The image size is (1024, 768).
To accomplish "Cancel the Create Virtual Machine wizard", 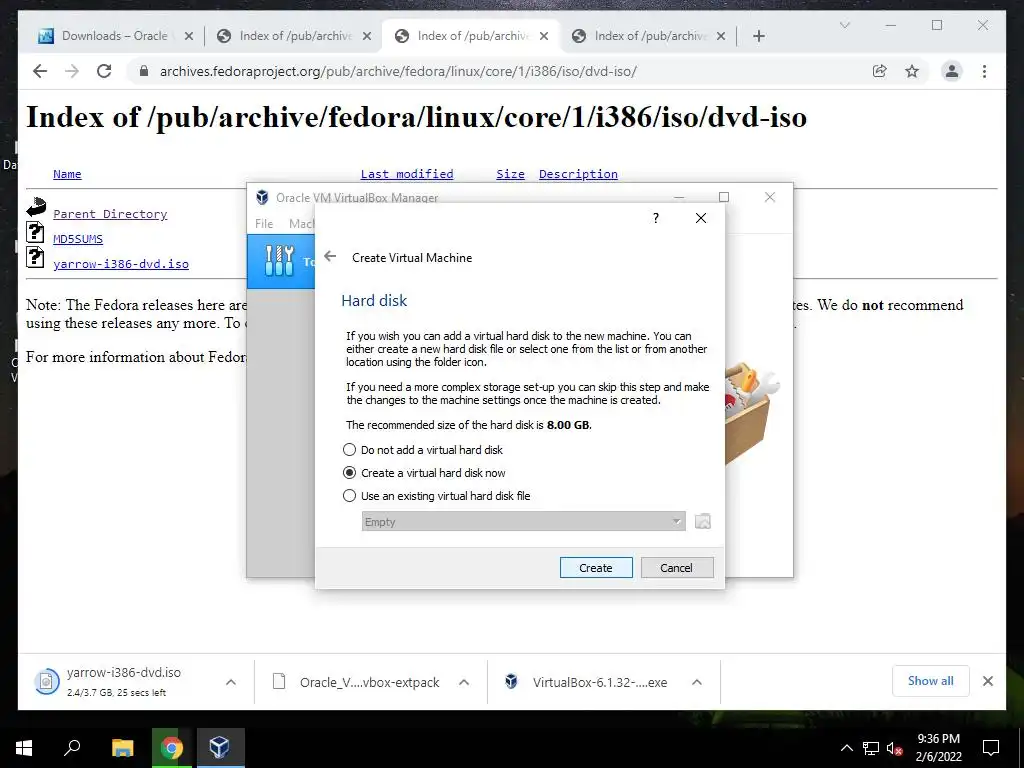I will pyautogui.click(x=677, y=568).
